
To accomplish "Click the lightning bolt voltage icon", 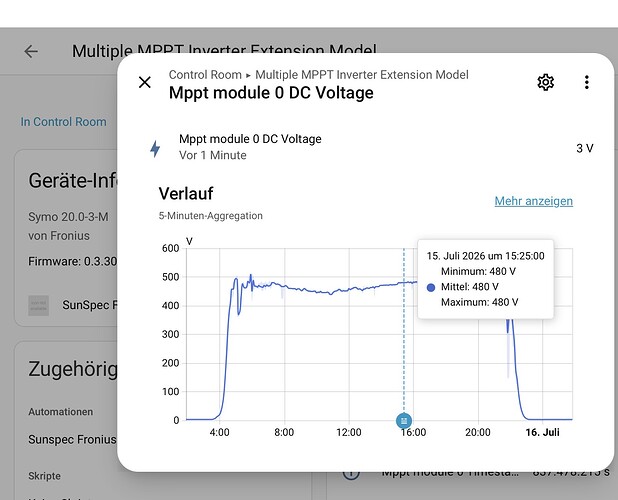I will [x=155, y=149].
